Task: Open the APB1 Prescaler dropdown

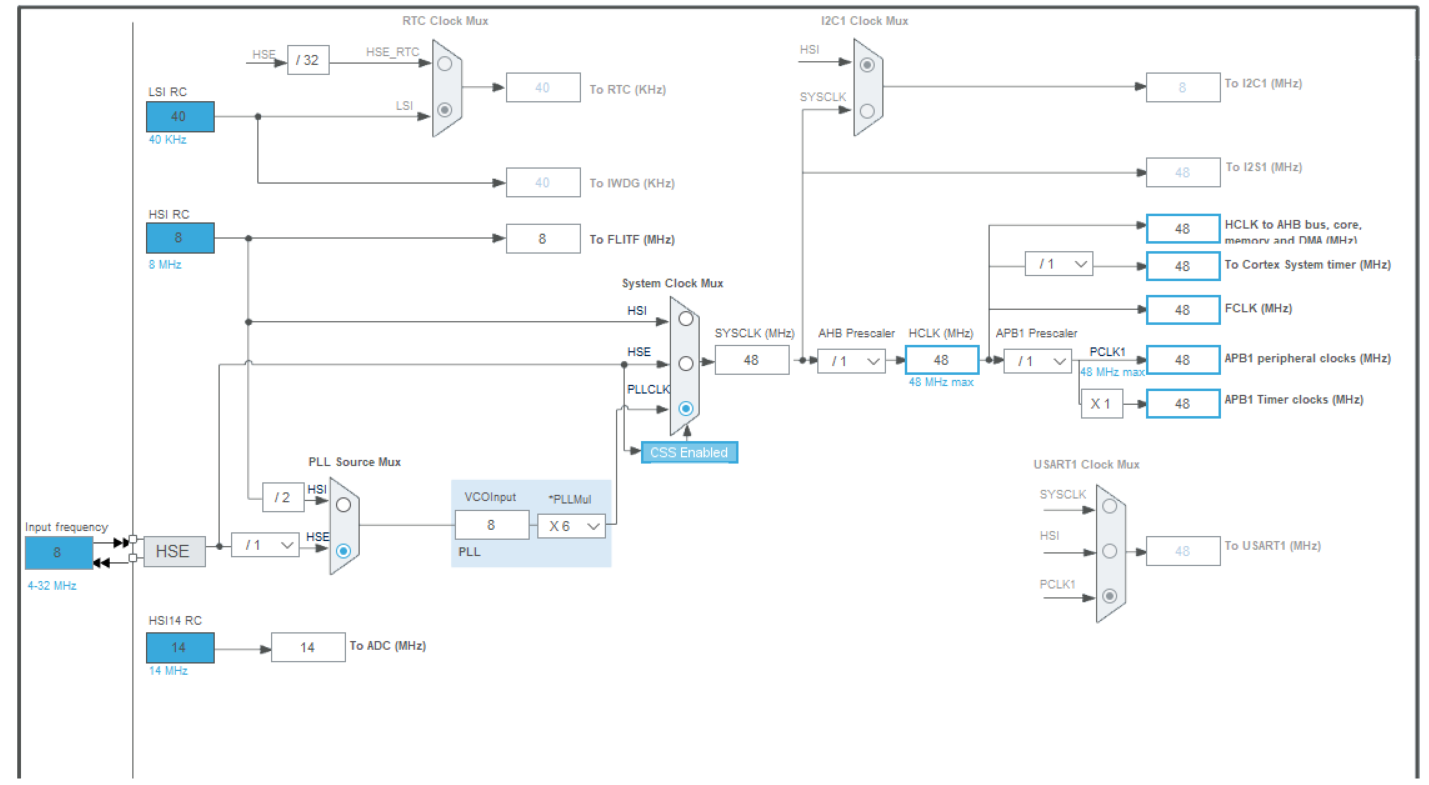Action: (x=1038, y=361)
